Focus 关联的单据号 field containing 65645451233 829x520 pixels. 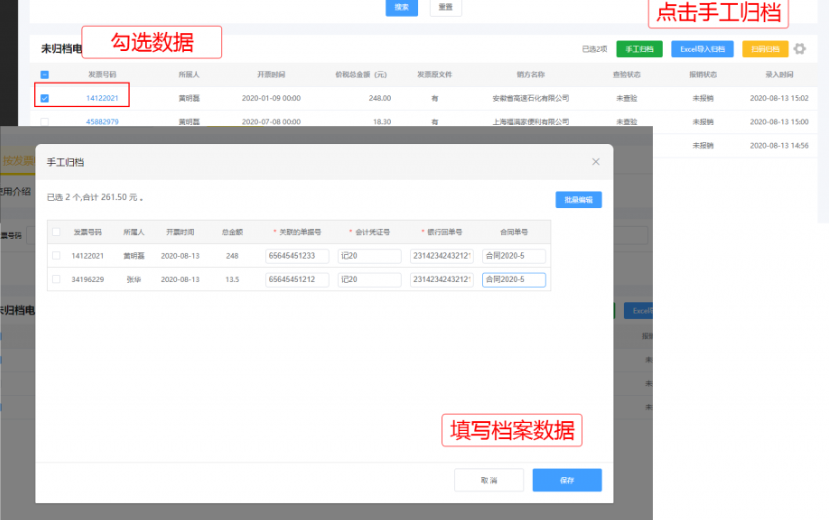pos(297,256)
